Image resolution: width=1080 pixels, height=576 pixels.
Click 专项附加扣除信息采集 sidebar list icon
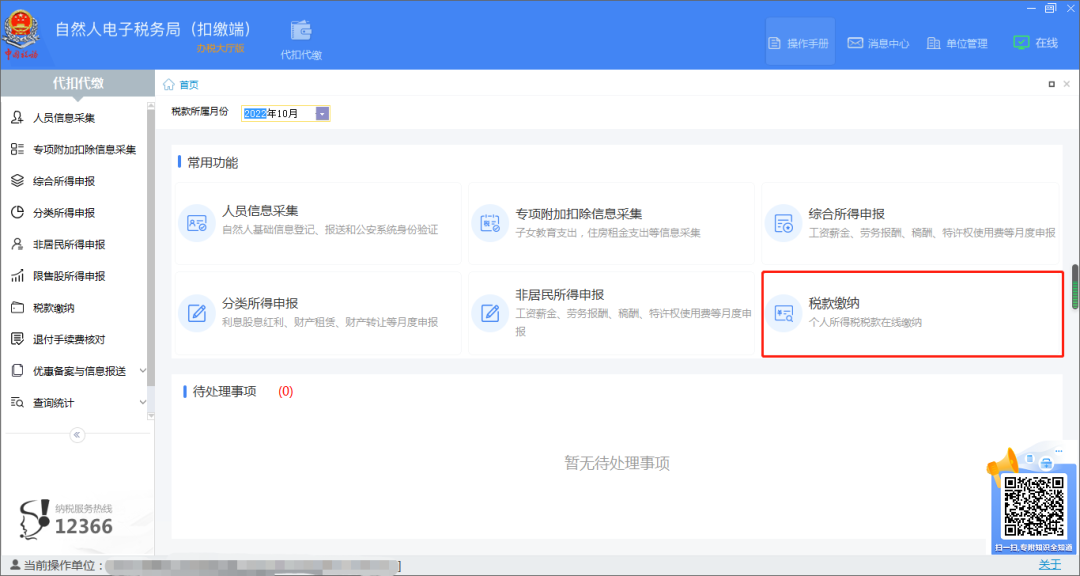pos(17,150)
